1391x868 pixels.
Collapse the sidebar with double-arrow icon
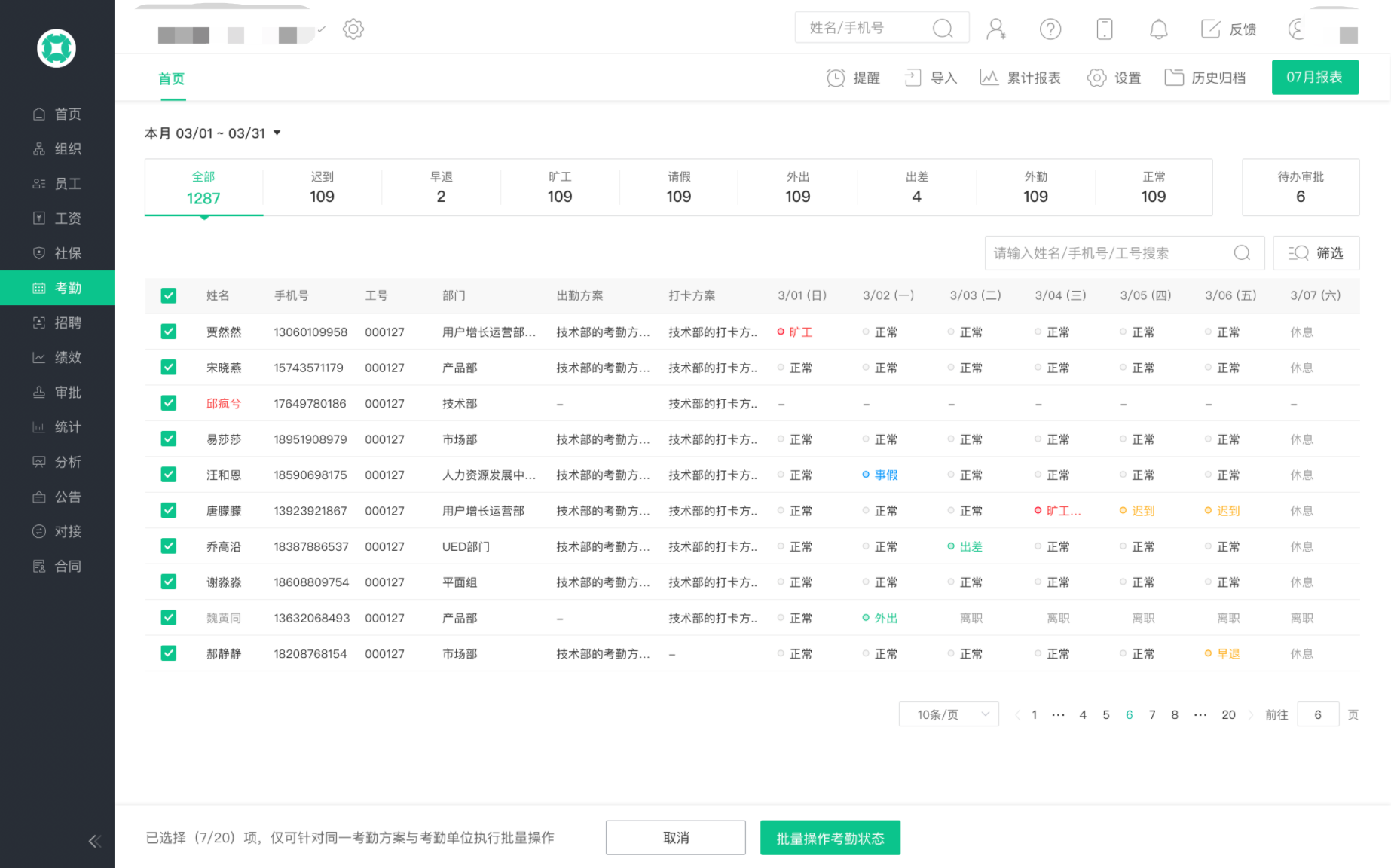click(x=95, y=842)
